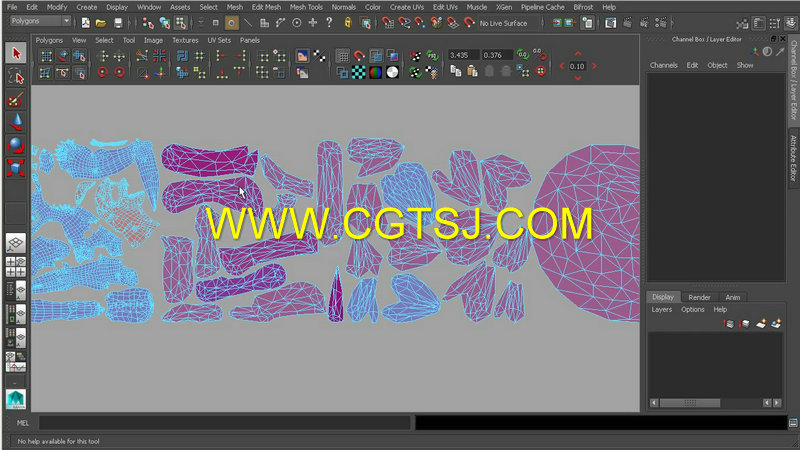This screenshot has height=450, width=800.
Task: Click the save scene disk icon
Action: tap(118, 23)
